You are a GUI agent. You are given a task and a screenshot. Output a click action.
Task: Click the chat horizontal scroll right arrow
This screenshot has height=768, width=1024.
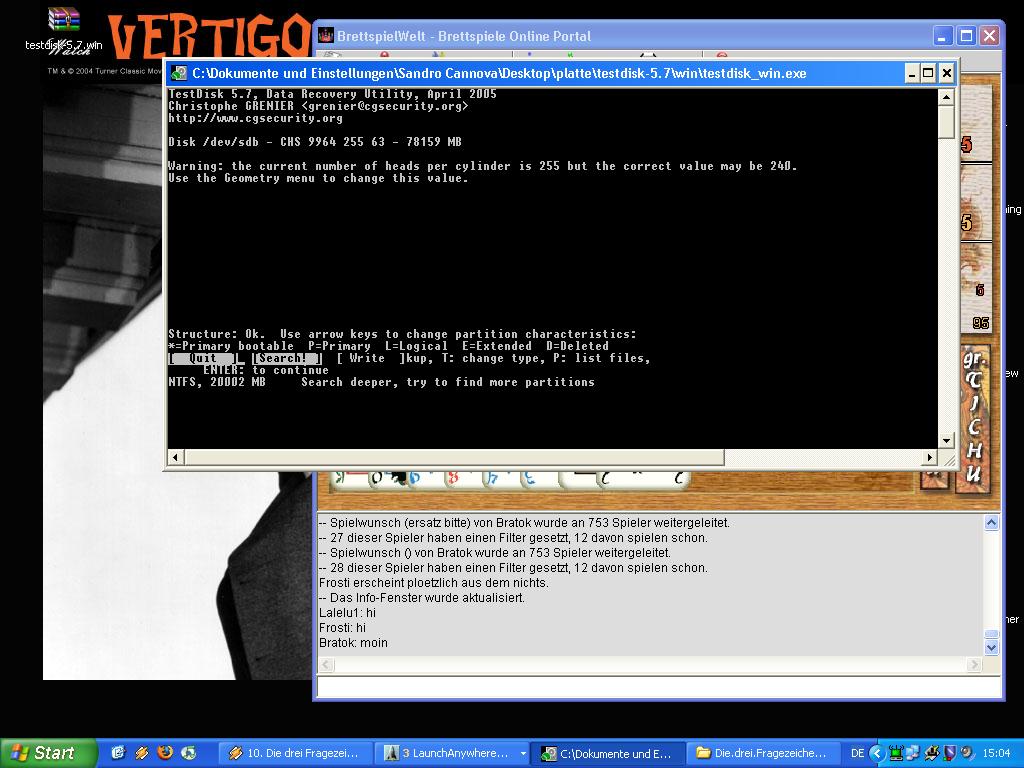pos(974,665)
